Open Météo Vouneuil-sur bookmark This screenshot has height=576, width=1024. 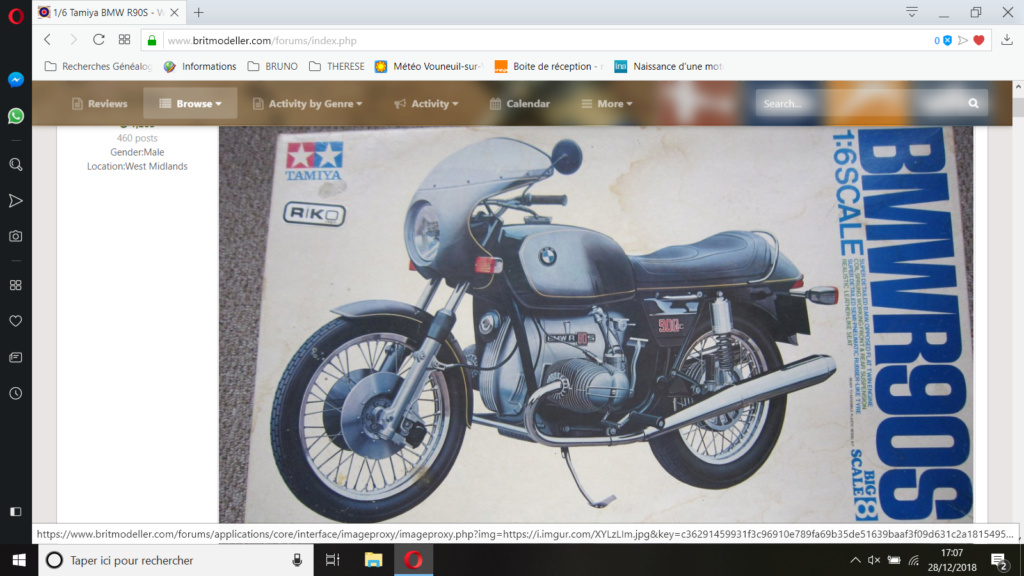coord(429,67)
